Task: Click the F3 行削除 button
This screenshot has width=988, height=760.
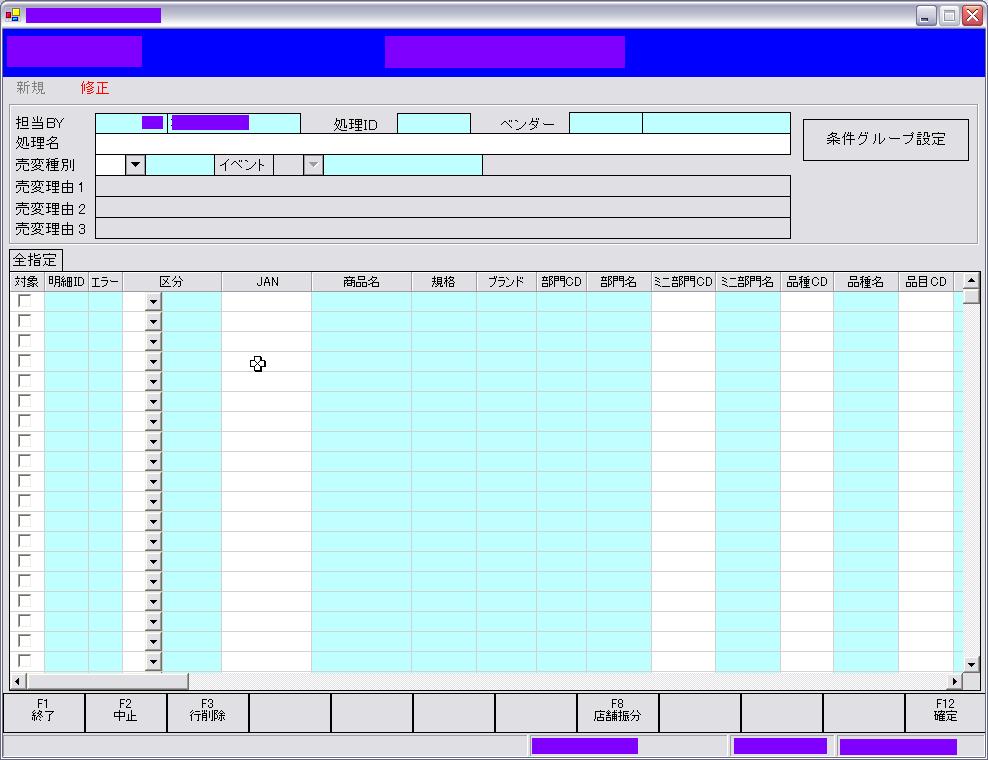Action: tap(207, 712)
